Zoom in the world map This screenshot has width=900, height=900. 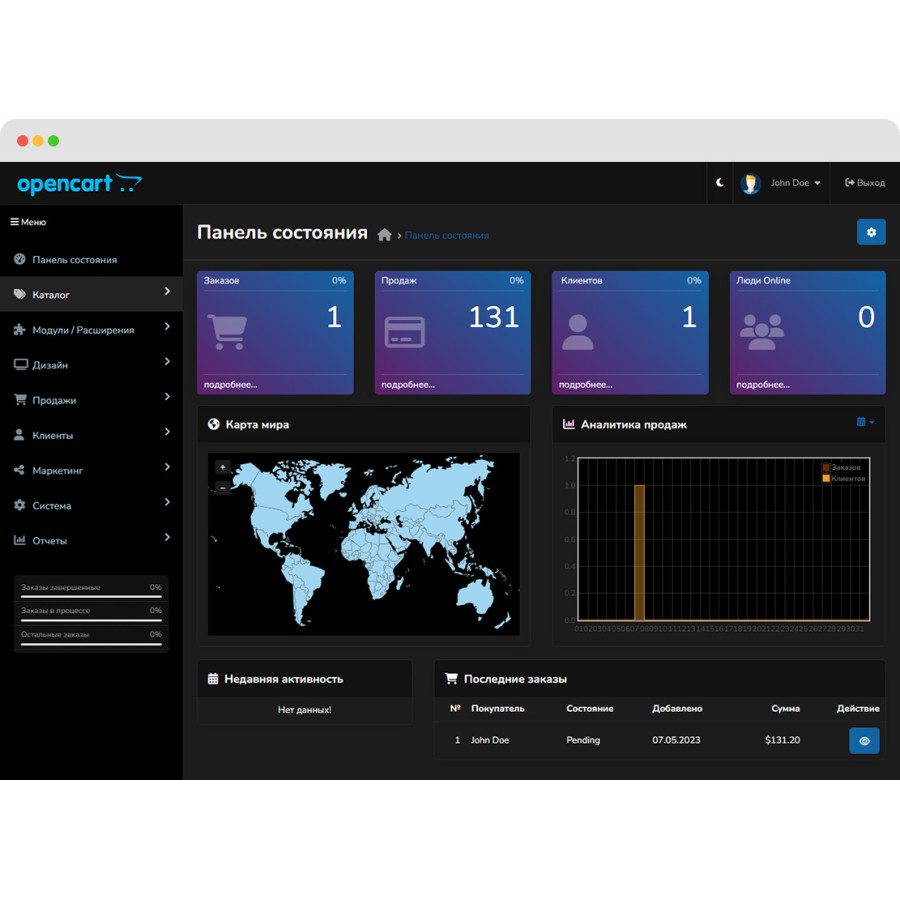coord(223,467)
